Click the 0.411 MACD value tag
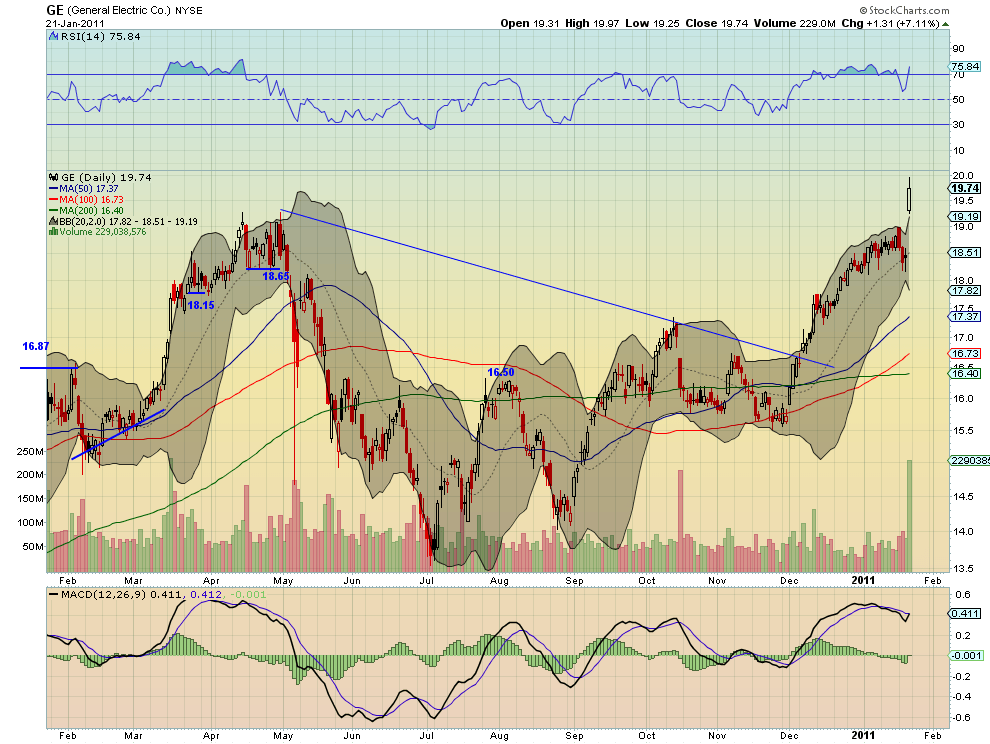This screenshot has height=744, width=990. pyautogui.click(x=965, y=613)
